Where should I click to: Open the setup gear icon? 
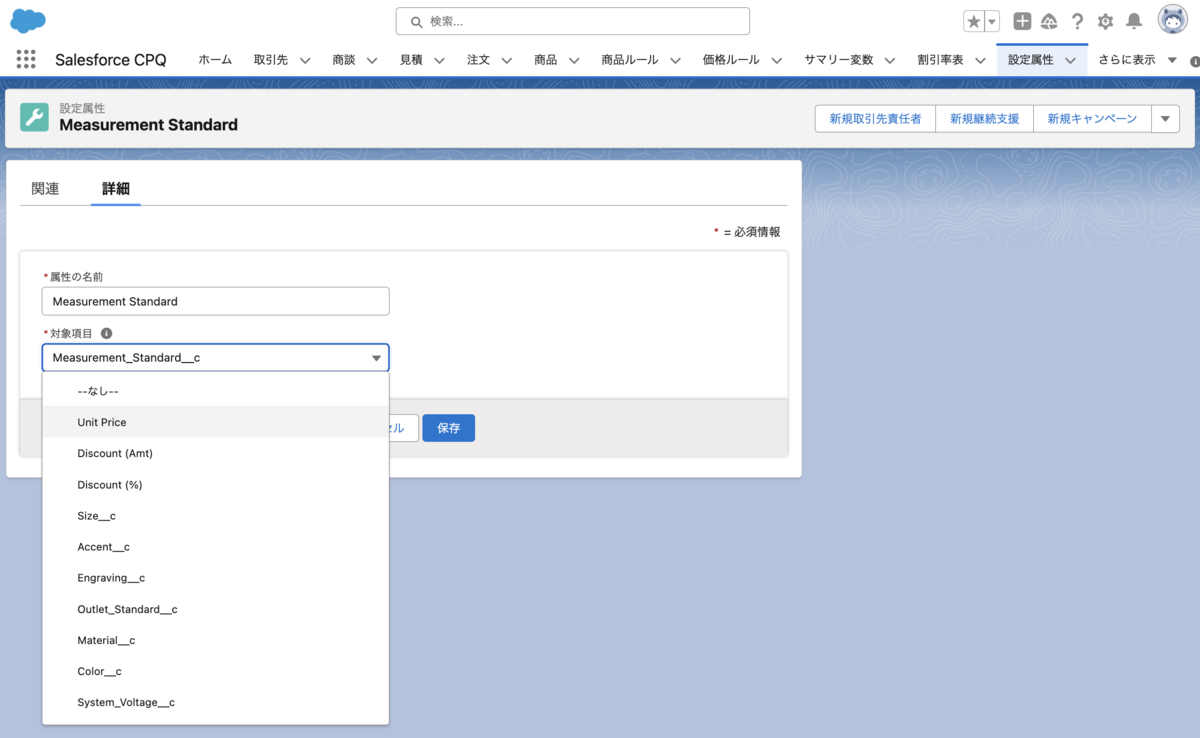(x=1105, y=20)
